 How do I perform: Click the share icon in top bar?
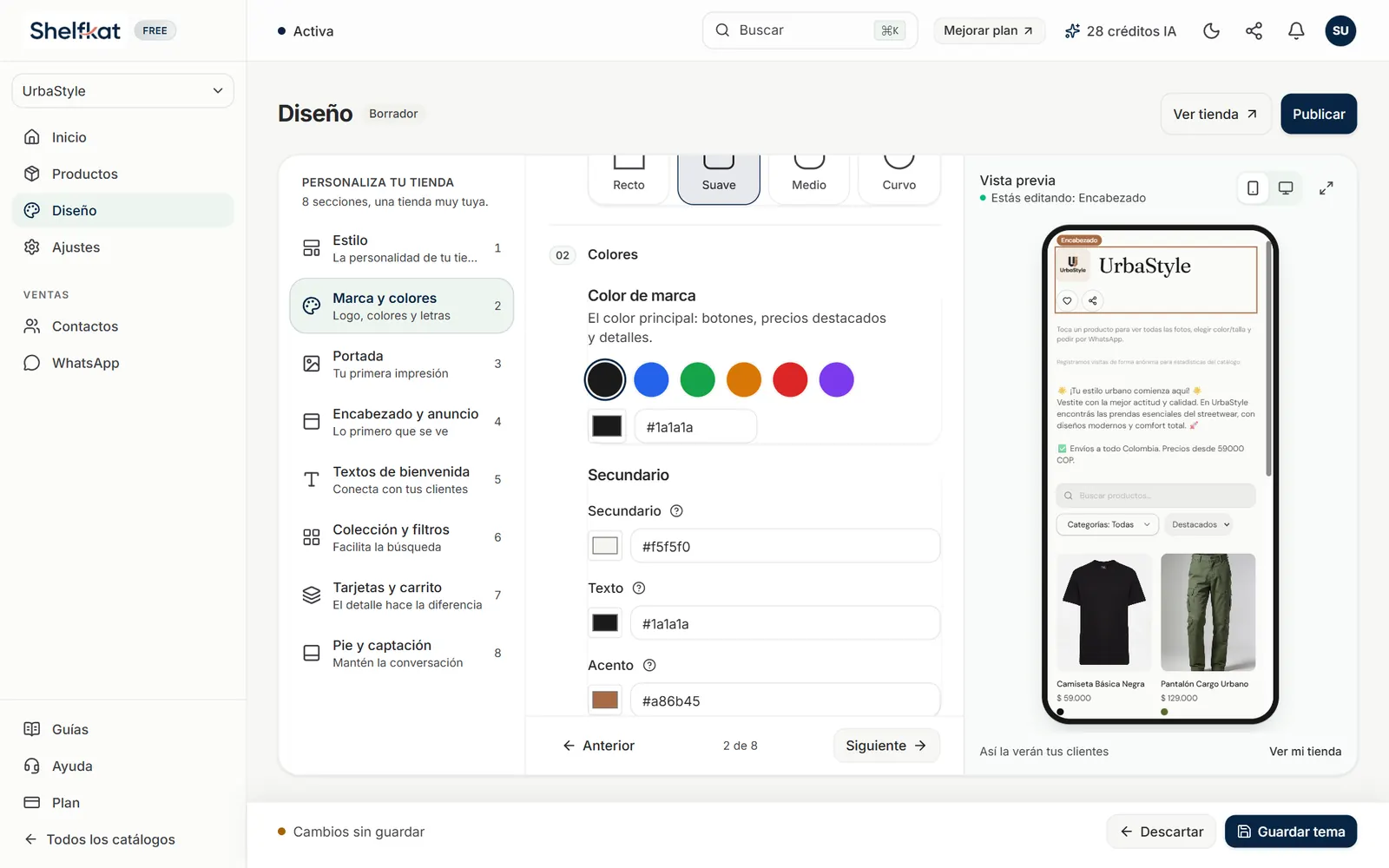(x=1254, y=31)
